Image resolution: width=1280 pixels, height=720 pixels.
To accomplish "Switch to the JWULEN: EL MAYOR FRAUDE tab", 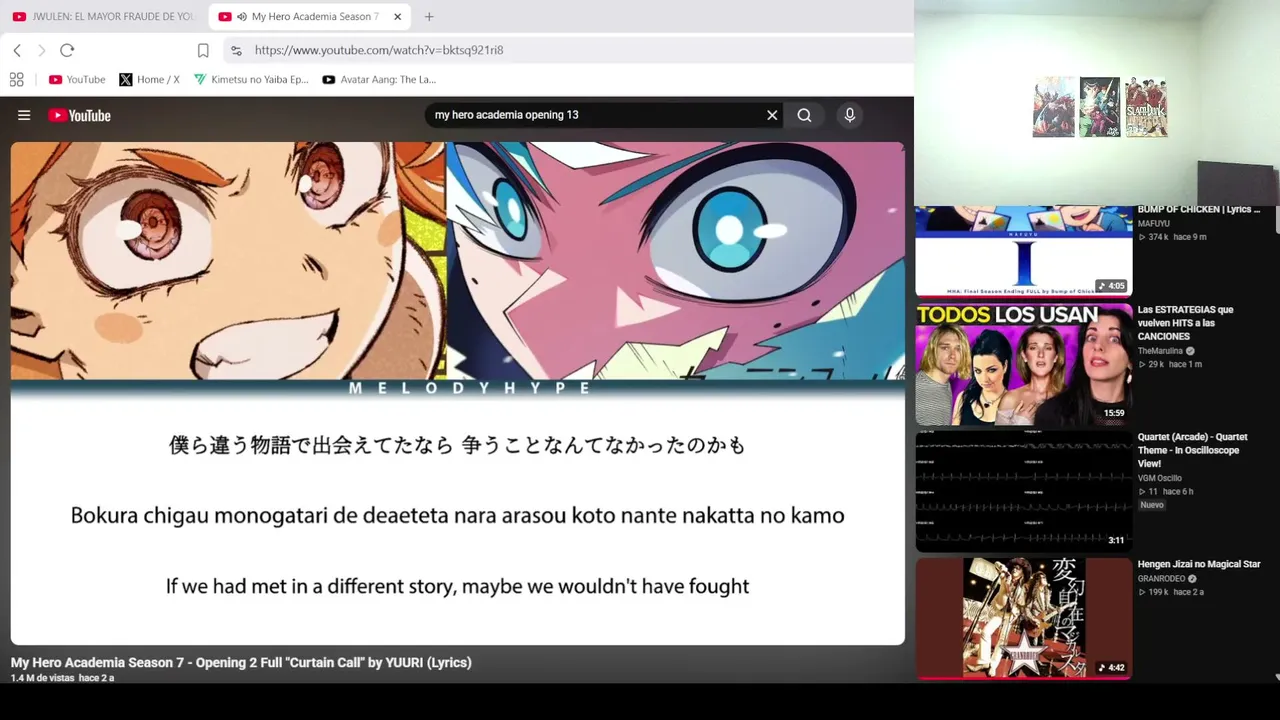I will pos(104,16).
